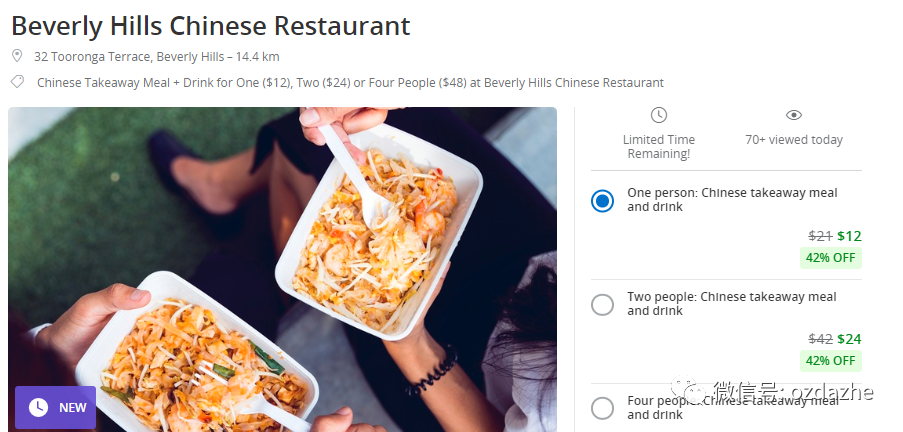This screenshot has width=903, height=432.
Task: Pick the Four people meal radio option
Action: 602,408
